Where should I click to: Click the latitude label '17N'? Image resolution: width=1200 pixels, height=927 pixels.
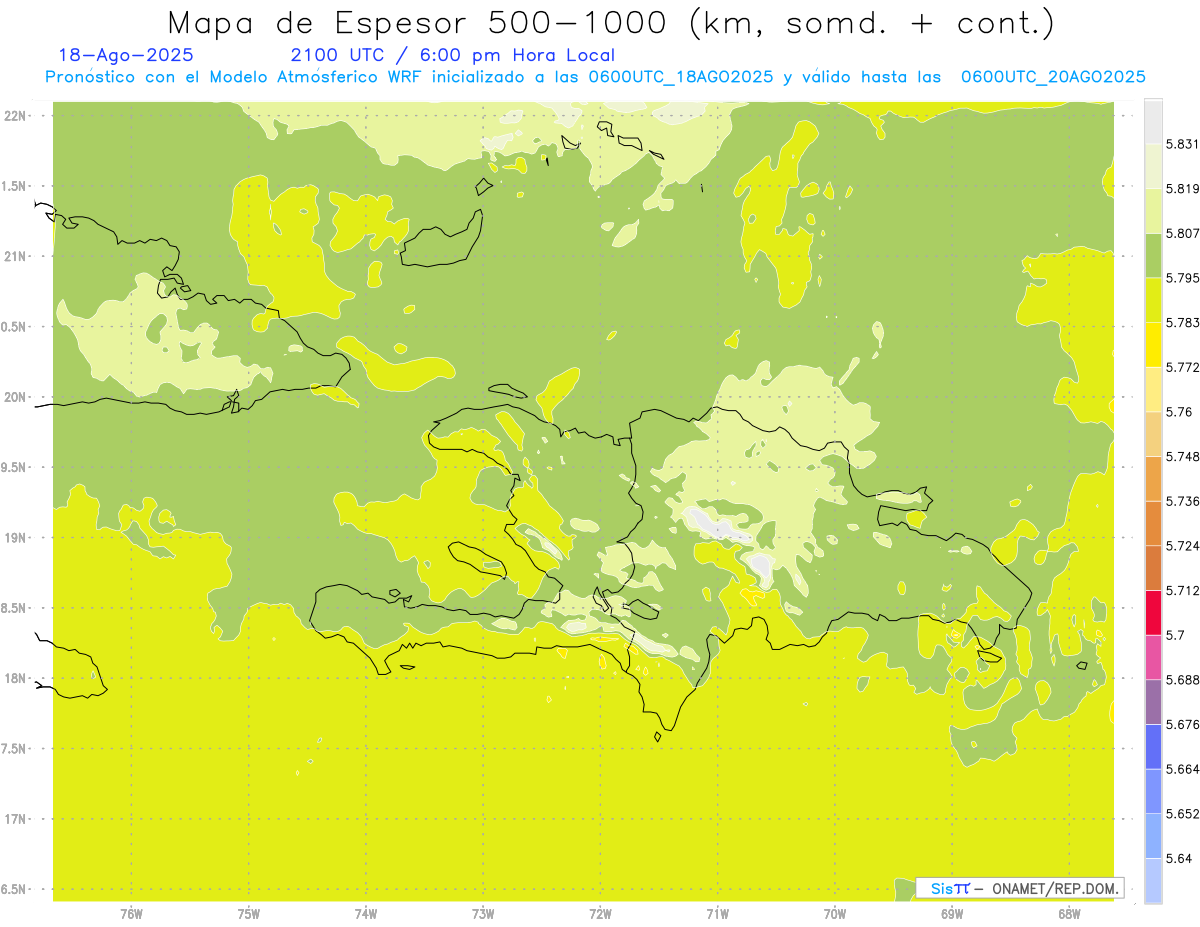(x=16, y=819)
